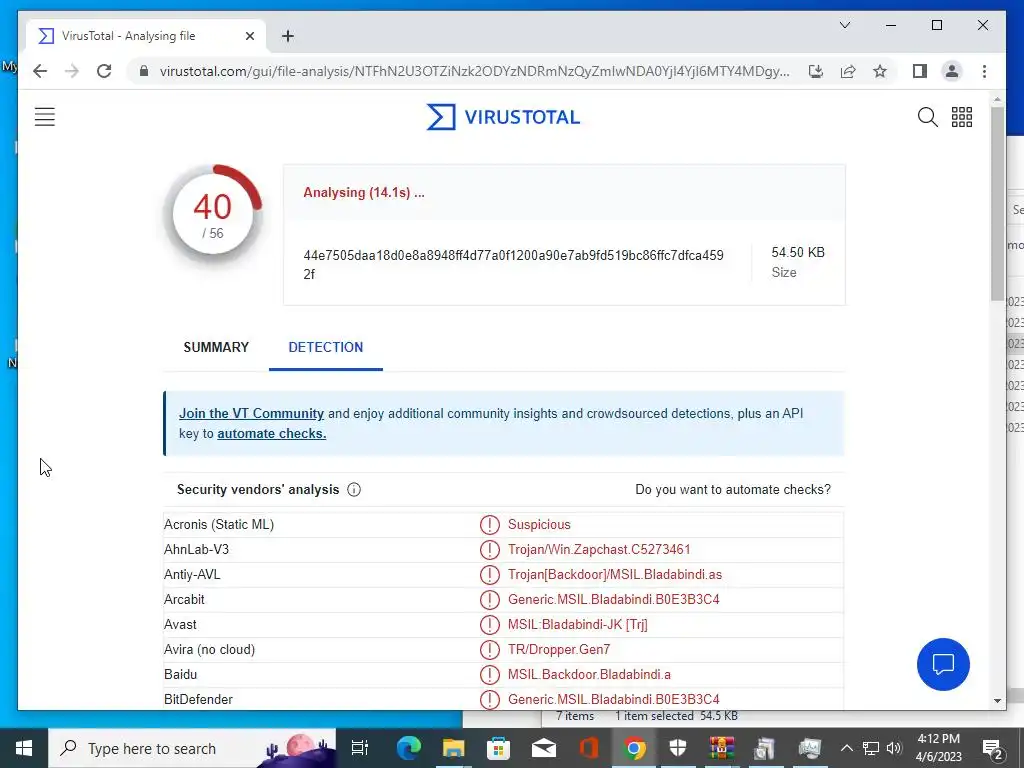Click the address bar URL field
This screenshot has width=1024, height=768.
[x=474, y=71]
